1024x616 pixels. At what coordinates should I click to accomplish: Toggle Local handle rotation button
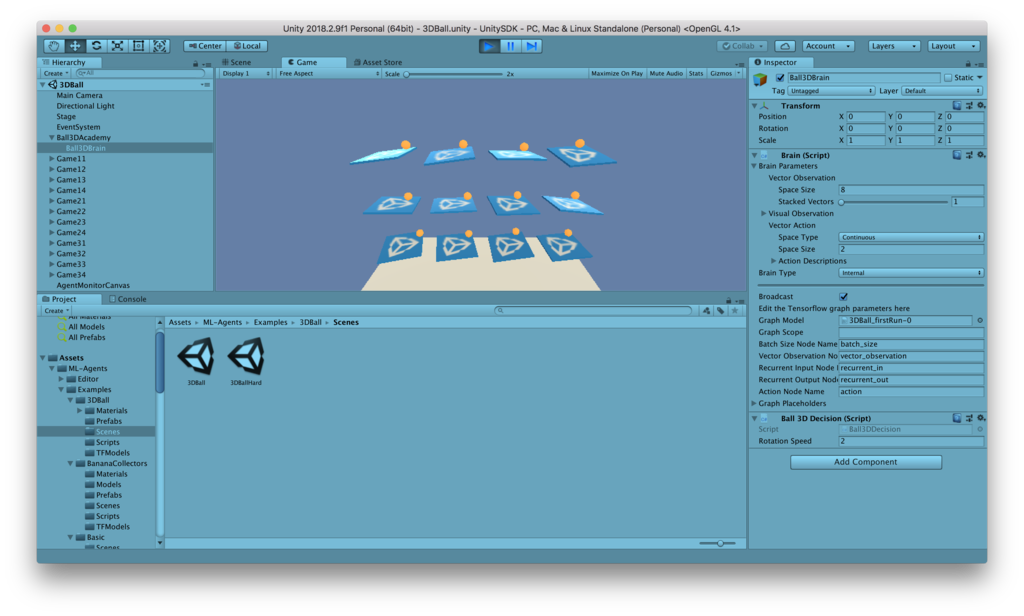click(248, 46)
